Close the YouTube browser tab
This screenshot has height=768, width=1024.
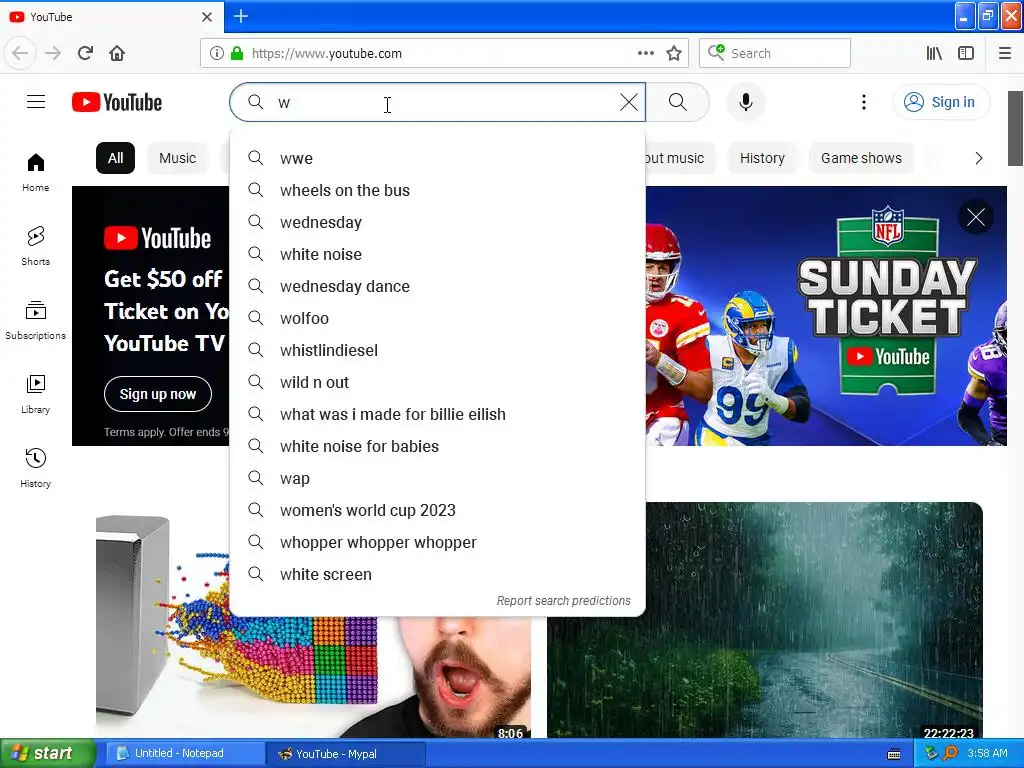pos(207,17)
